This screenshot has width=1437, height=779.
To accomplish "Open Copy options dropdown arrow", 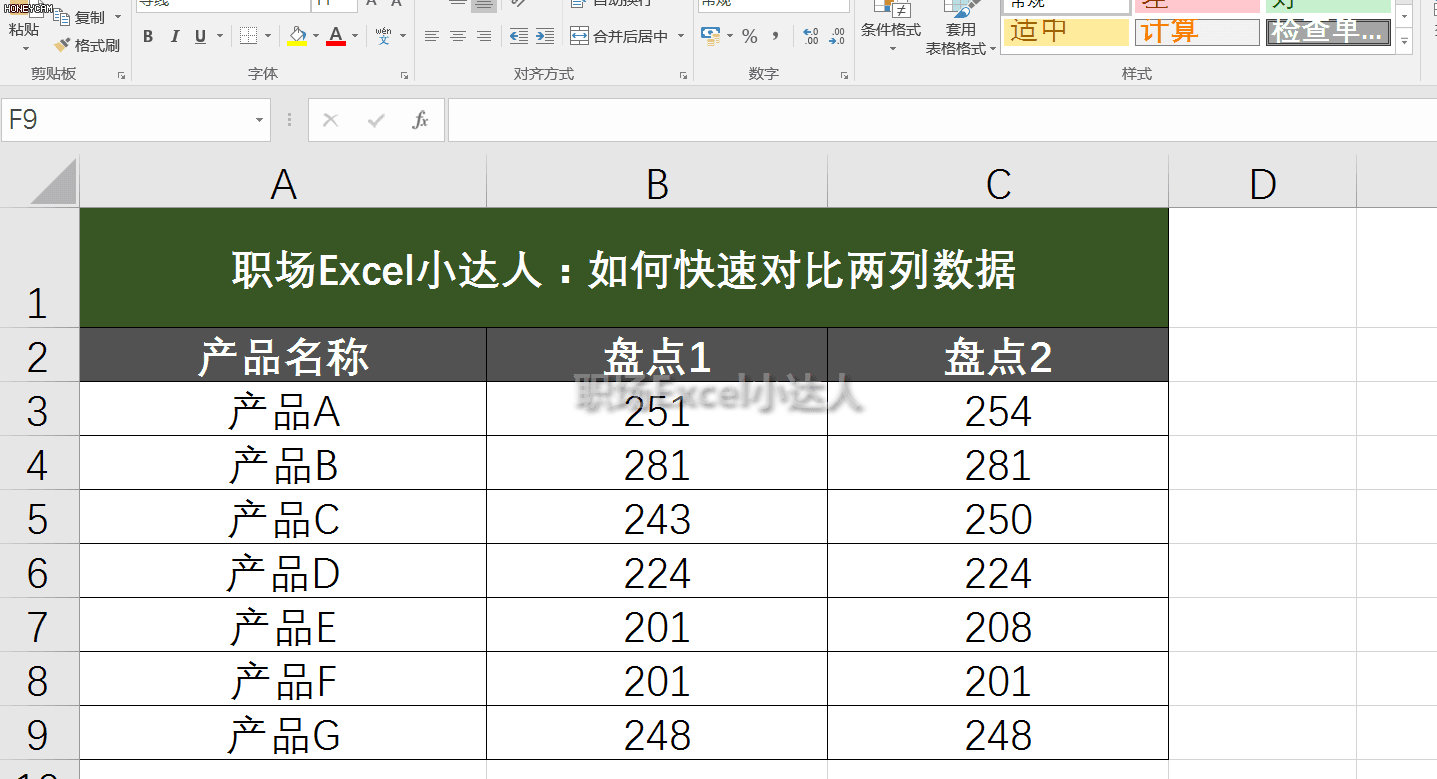I will tap(117, 17).
